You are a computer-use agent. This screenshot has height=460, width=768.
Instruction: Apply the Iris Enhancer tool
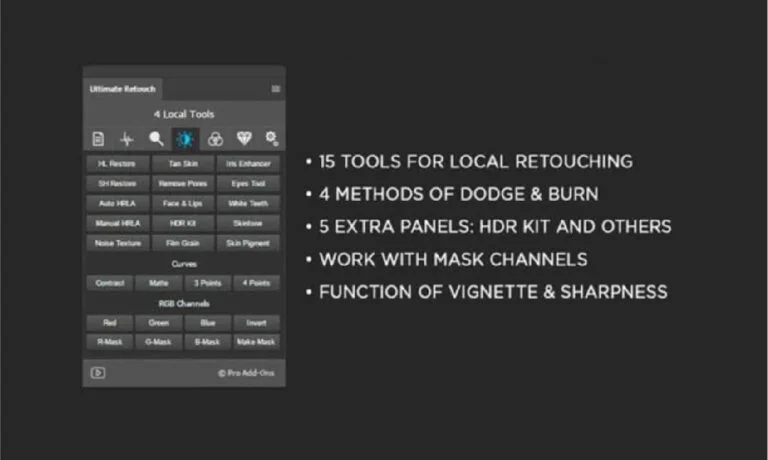(x=248, y=162)
